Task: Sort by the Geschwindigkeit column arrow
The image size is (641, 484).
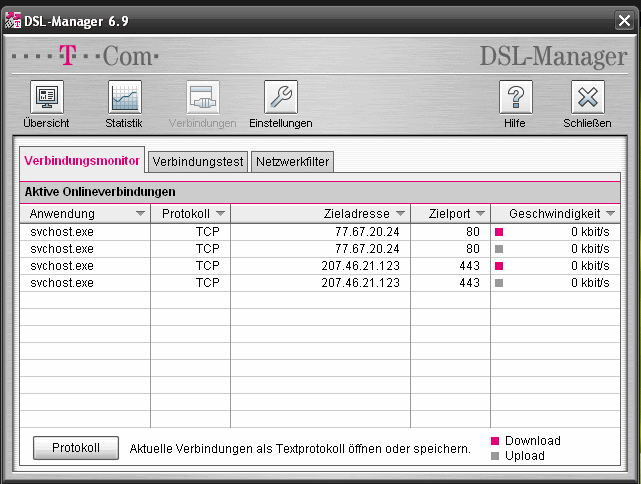Action: point(610,213)
